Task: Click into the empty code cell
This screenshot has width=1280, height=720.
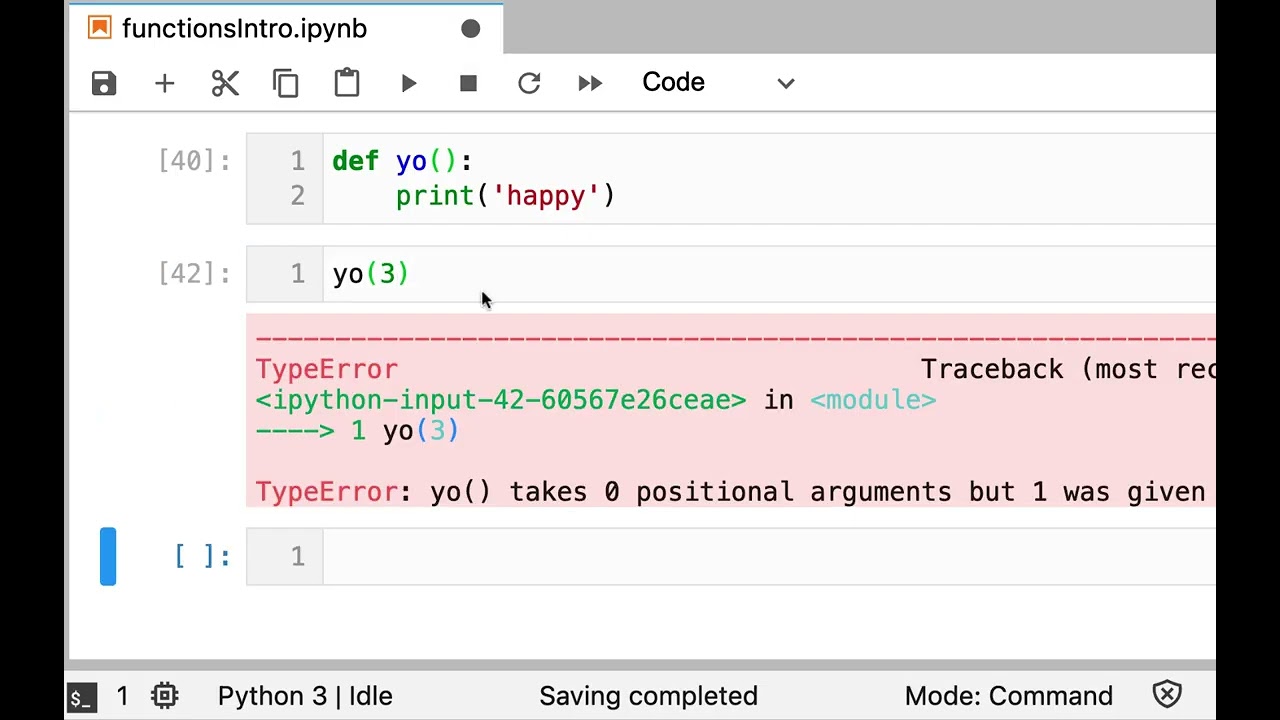Action: point(770,556)
